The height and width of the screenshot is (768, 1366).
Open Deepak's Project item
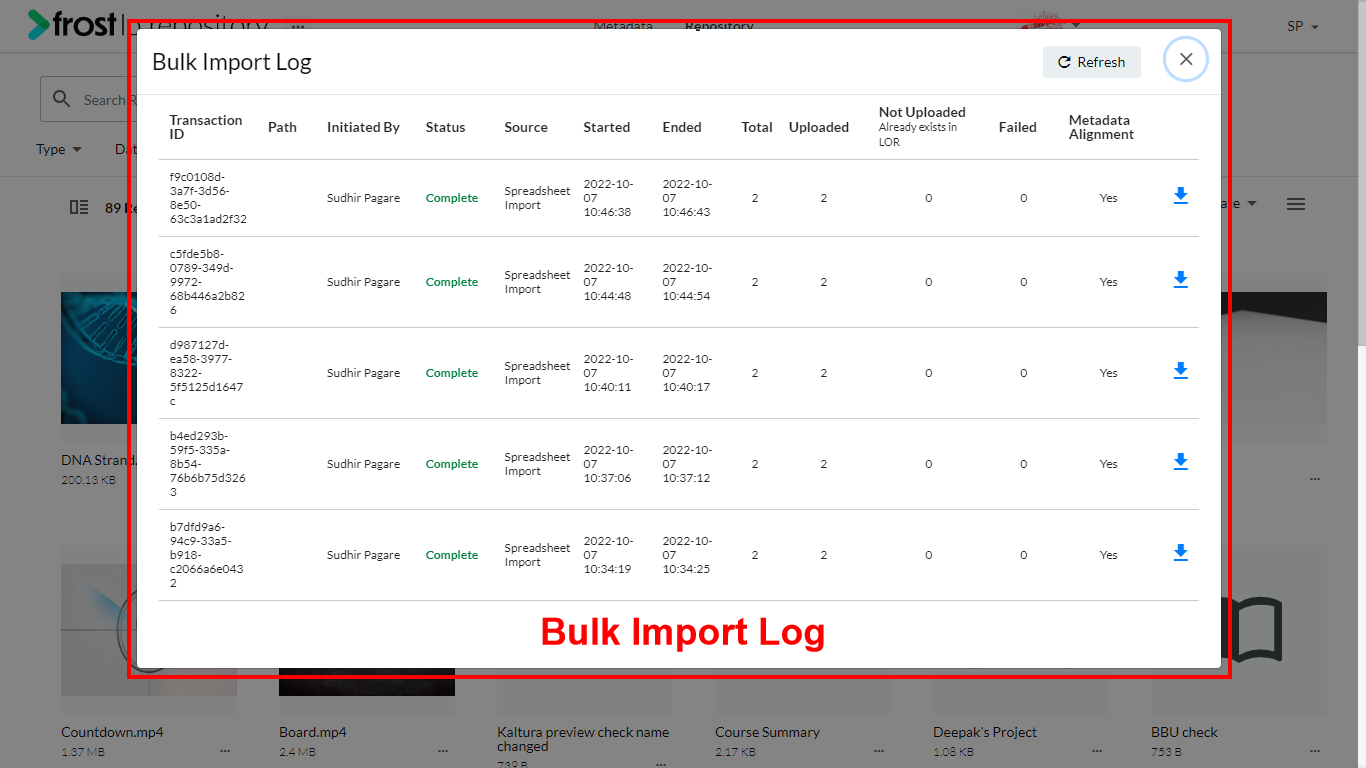(x=985, y=732)
